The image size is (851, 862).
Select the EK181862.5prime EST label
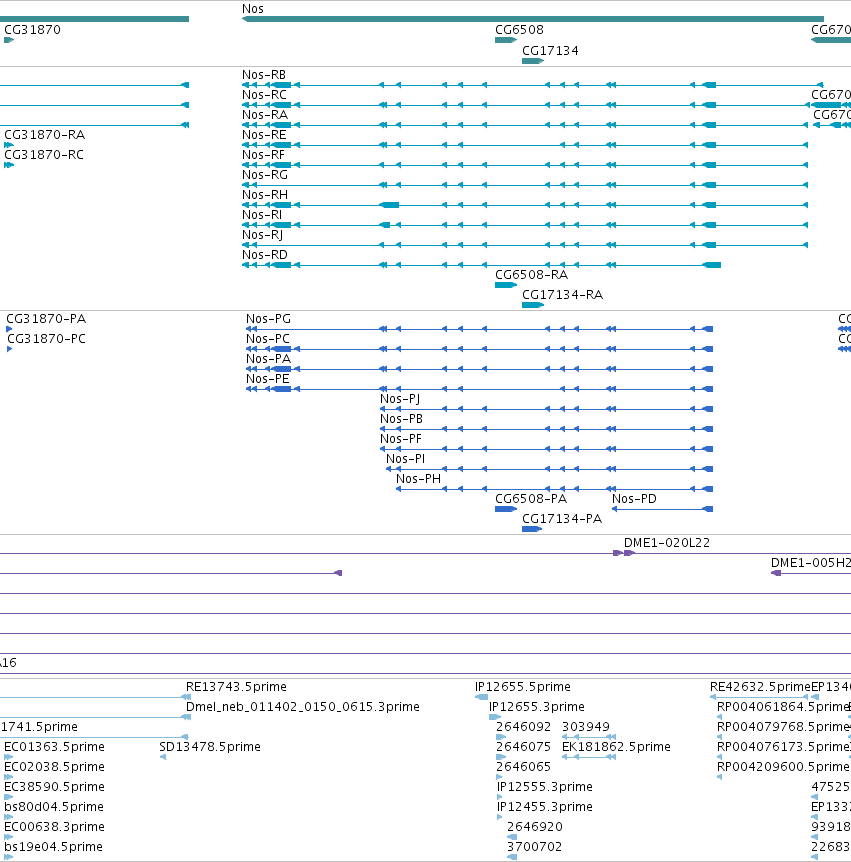[616, 747]
